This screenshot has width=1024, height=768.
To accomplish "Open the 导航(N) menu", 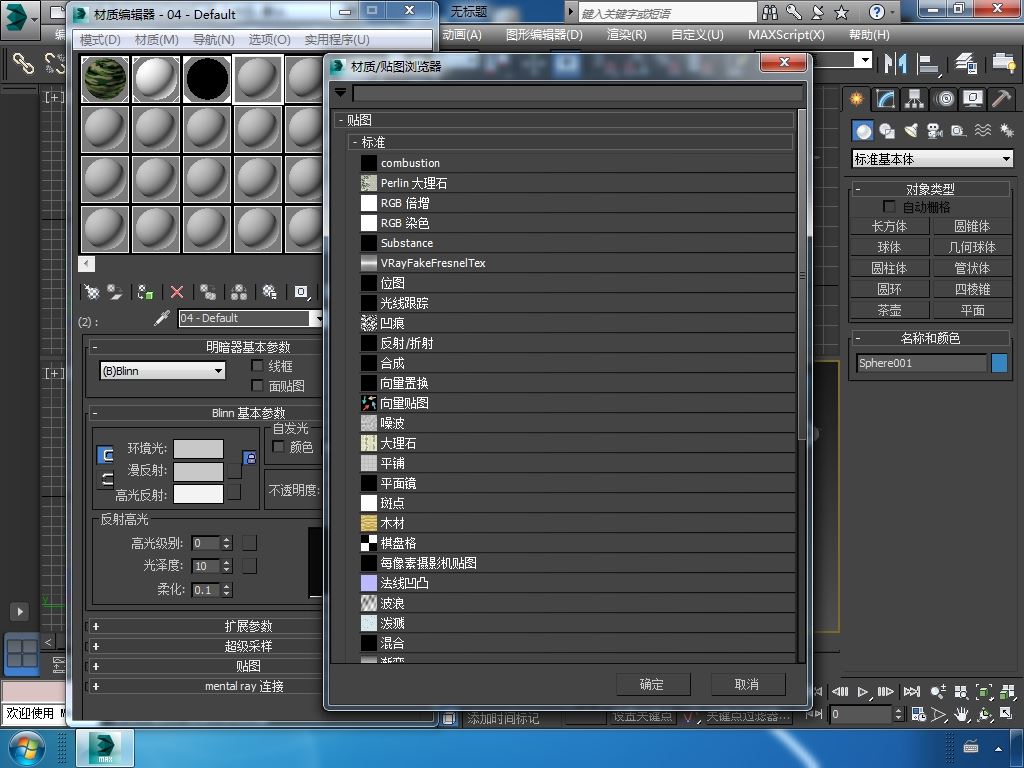I will [214, 40].
